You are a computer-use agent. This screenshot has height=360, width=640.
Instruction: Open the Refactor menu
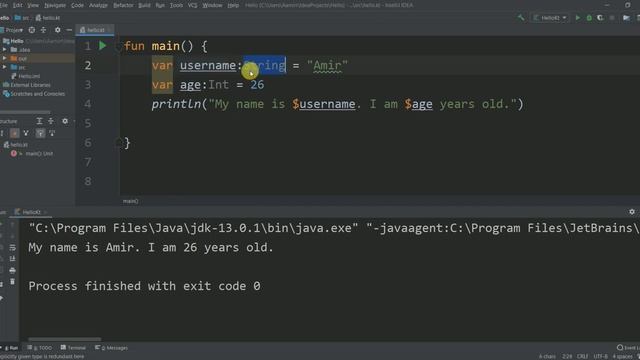coord(123,5)
